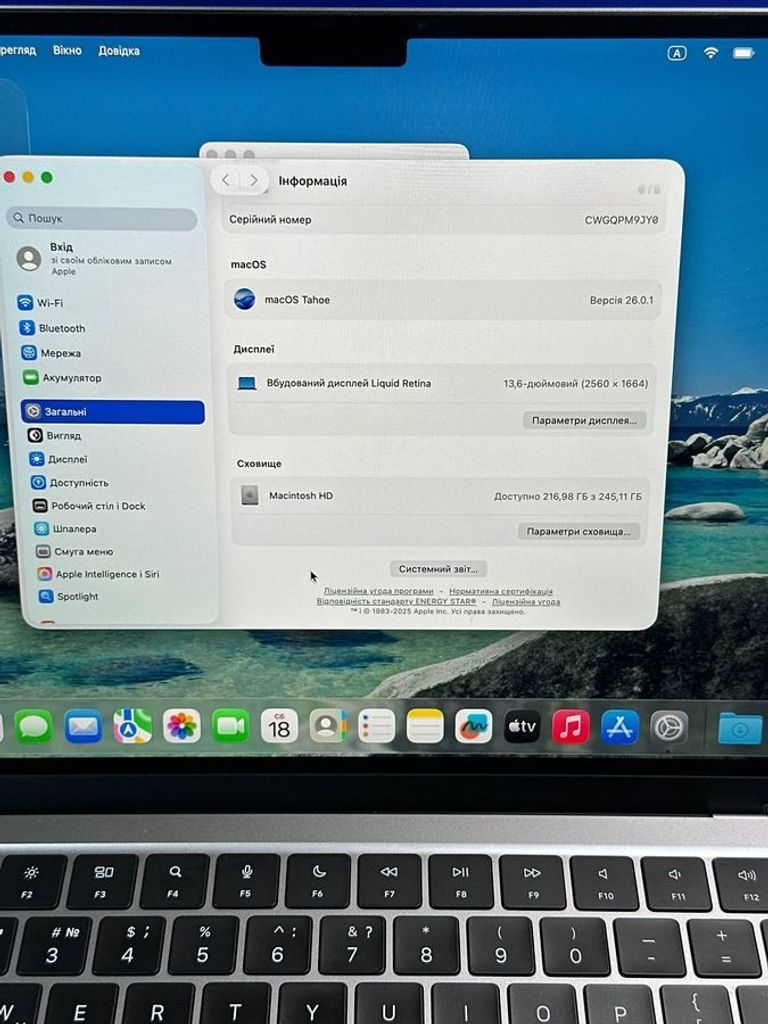Click Системний звіт button
The height and width of the screenshot is (1024, 768).
click(x=438, y=569)
